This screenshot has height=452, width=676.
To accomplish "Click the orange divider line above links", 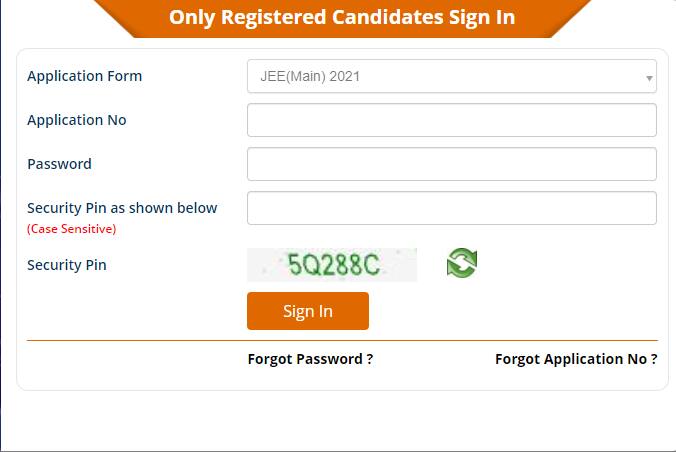I will tap(342, 340).
